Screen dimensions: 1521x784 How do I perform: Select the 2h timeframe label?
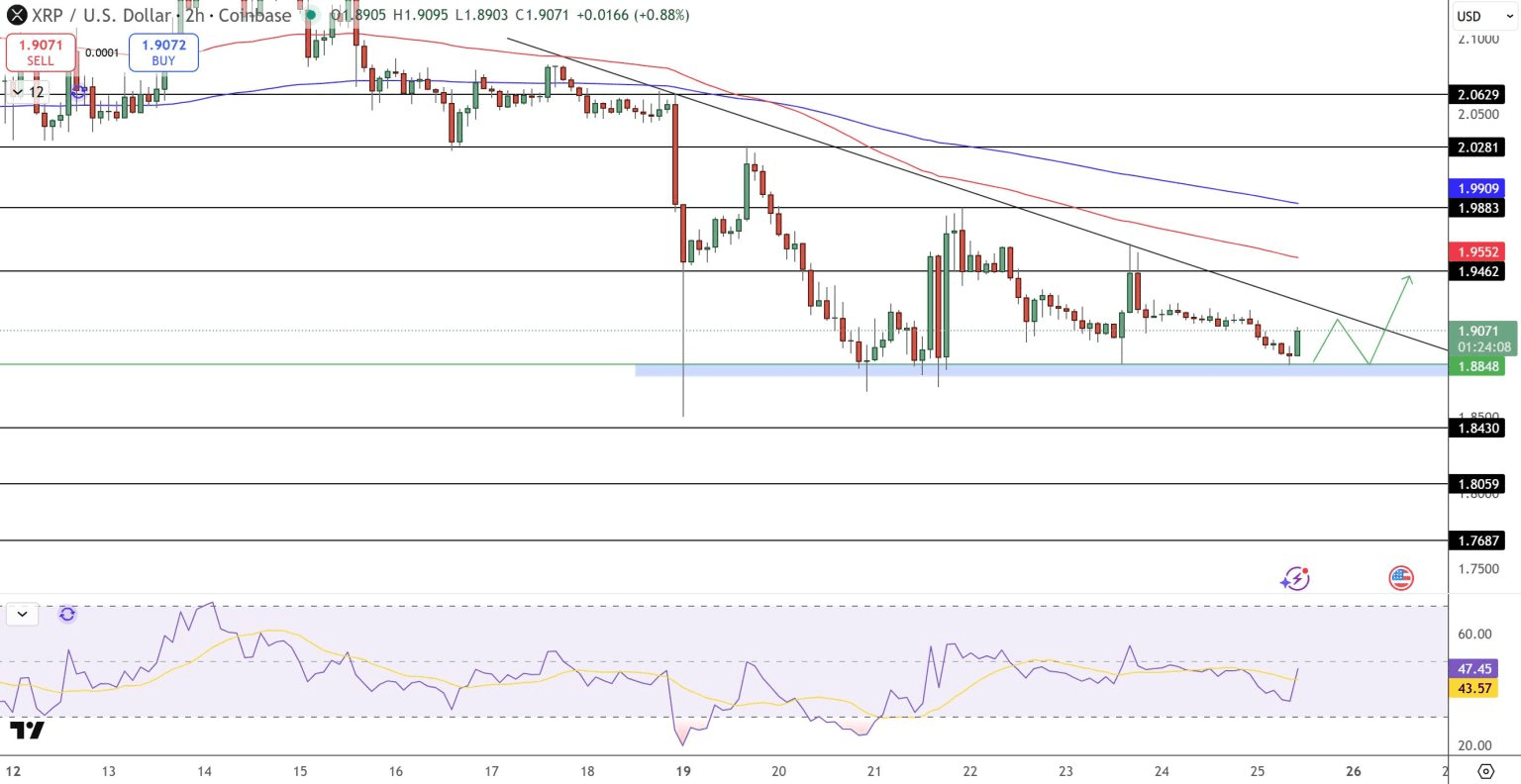click(195, 15)
